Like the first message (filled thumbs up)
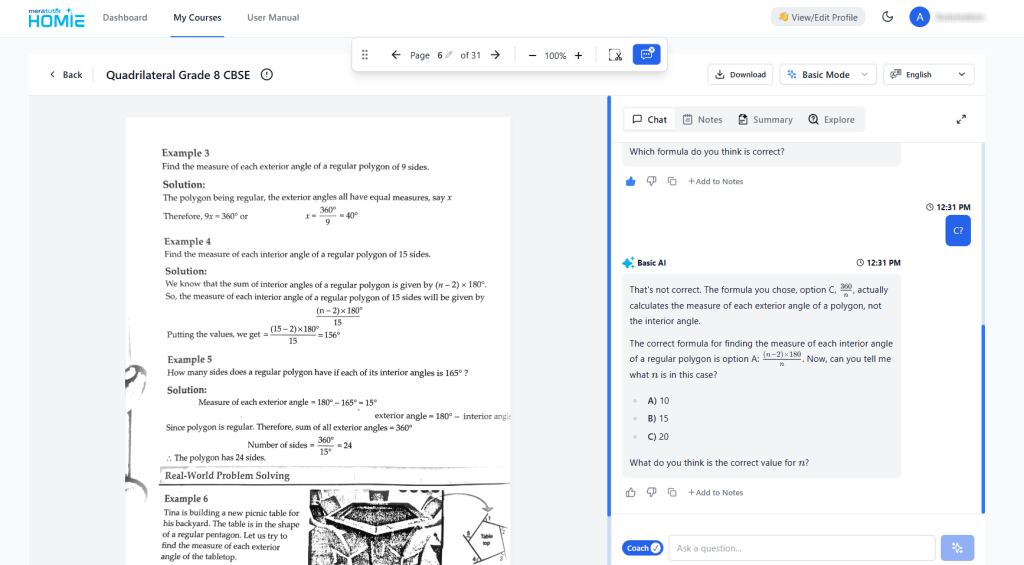Image resolution: width=1024 pixels, height=565 pixels. 630,182
